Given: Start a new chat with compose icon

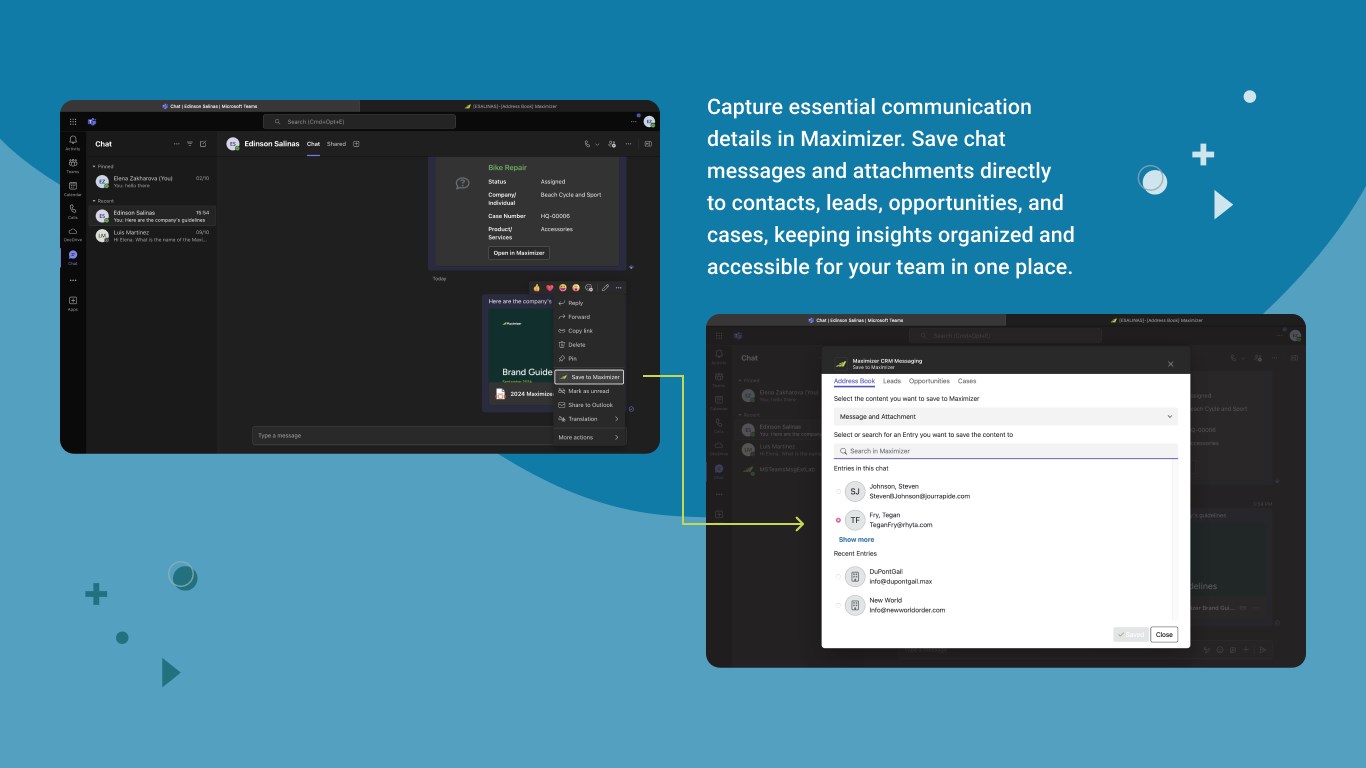Looking at the screenshot, I should [203, 144].
